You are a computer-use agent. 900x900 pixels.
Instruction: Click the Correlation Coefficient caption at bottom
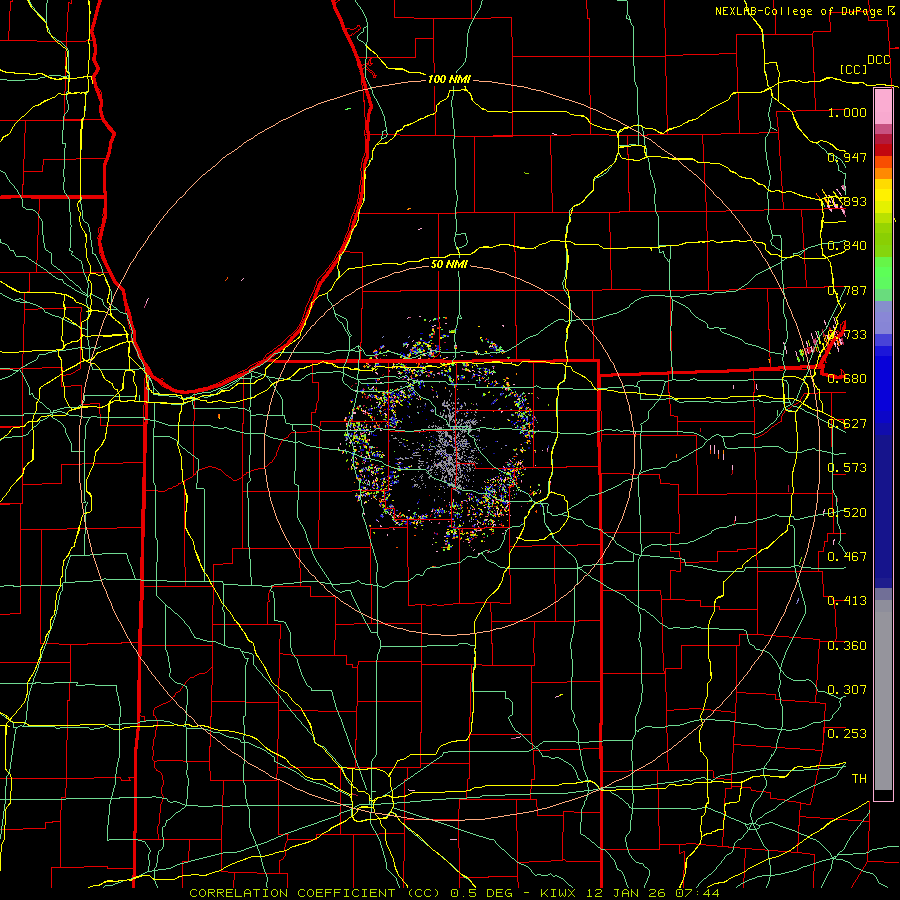[454, 893]
